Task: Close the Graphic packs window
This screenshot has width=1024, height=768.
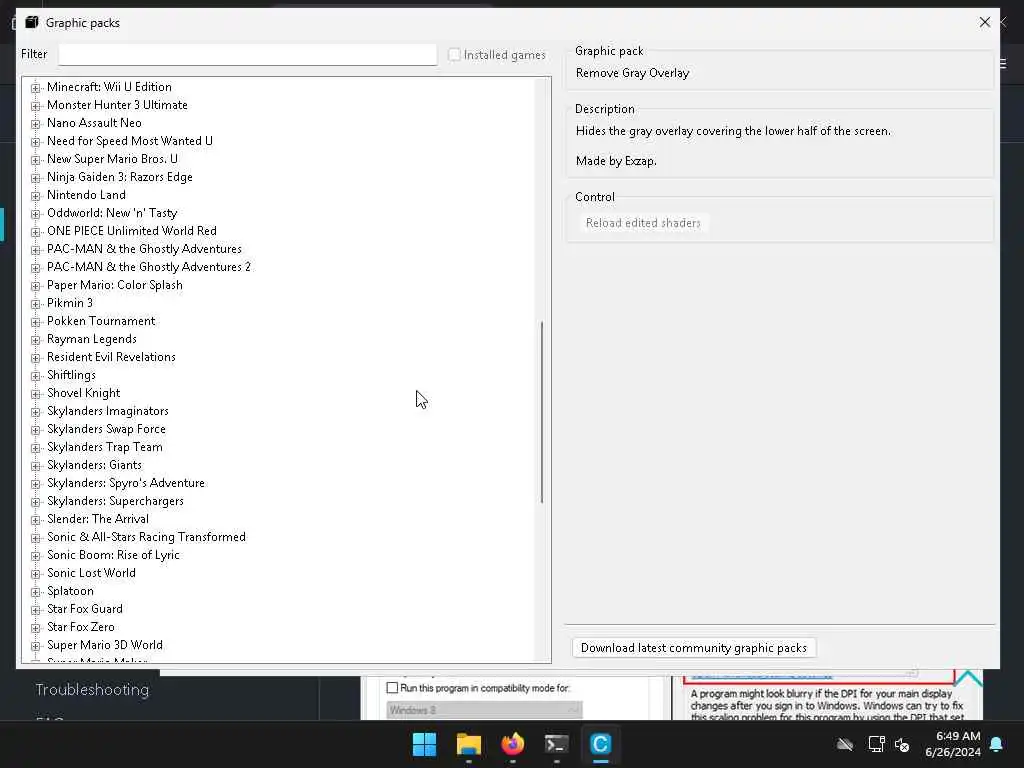Action: pyautogui.click(x=985, y=22)
